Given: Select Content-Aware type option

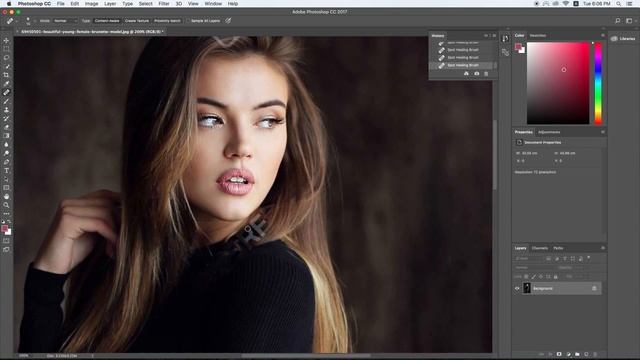Looking at the screenshot, I should (x=107, y=21).
